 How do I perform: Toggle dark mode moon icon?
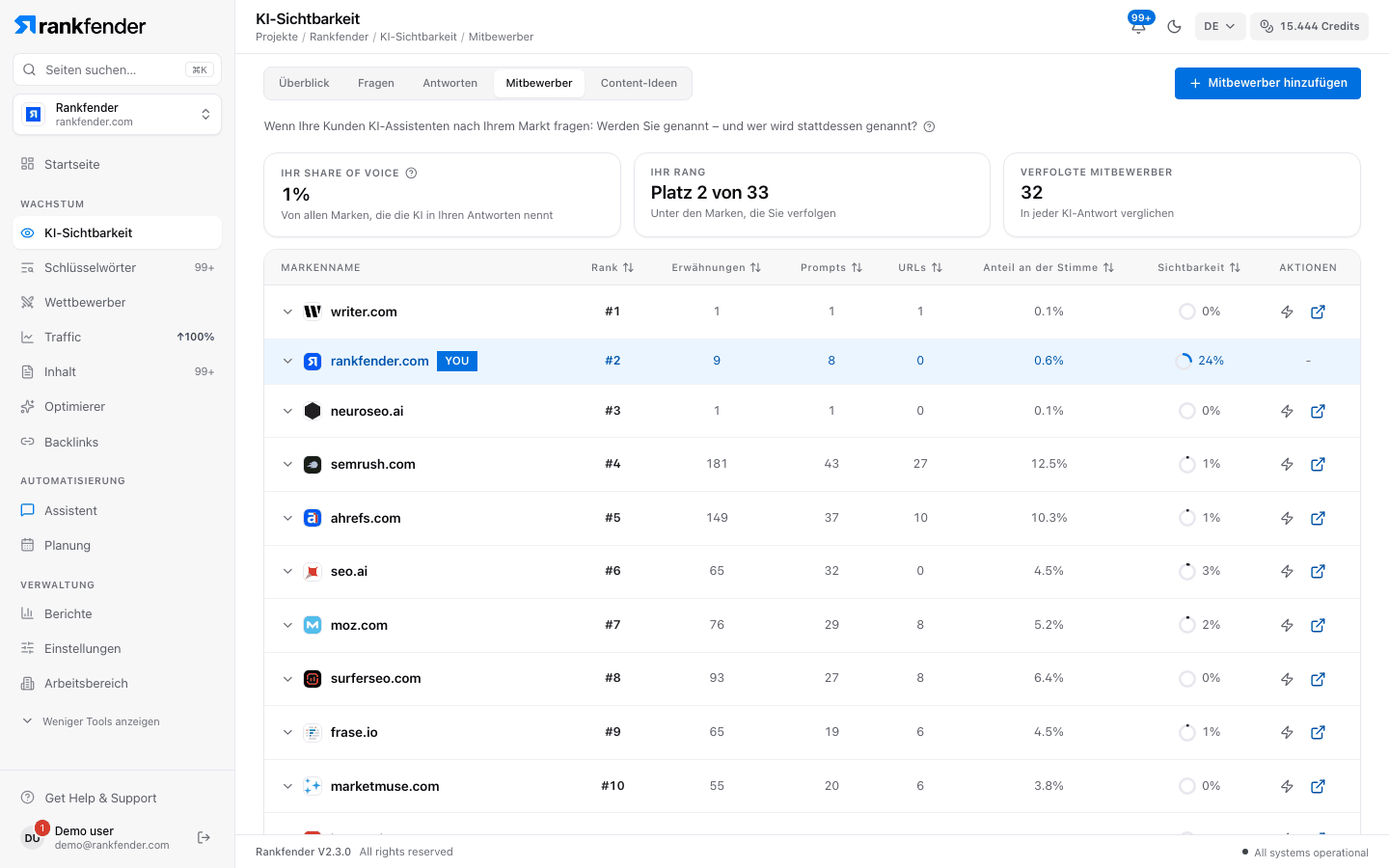[x=1174, y=26]
